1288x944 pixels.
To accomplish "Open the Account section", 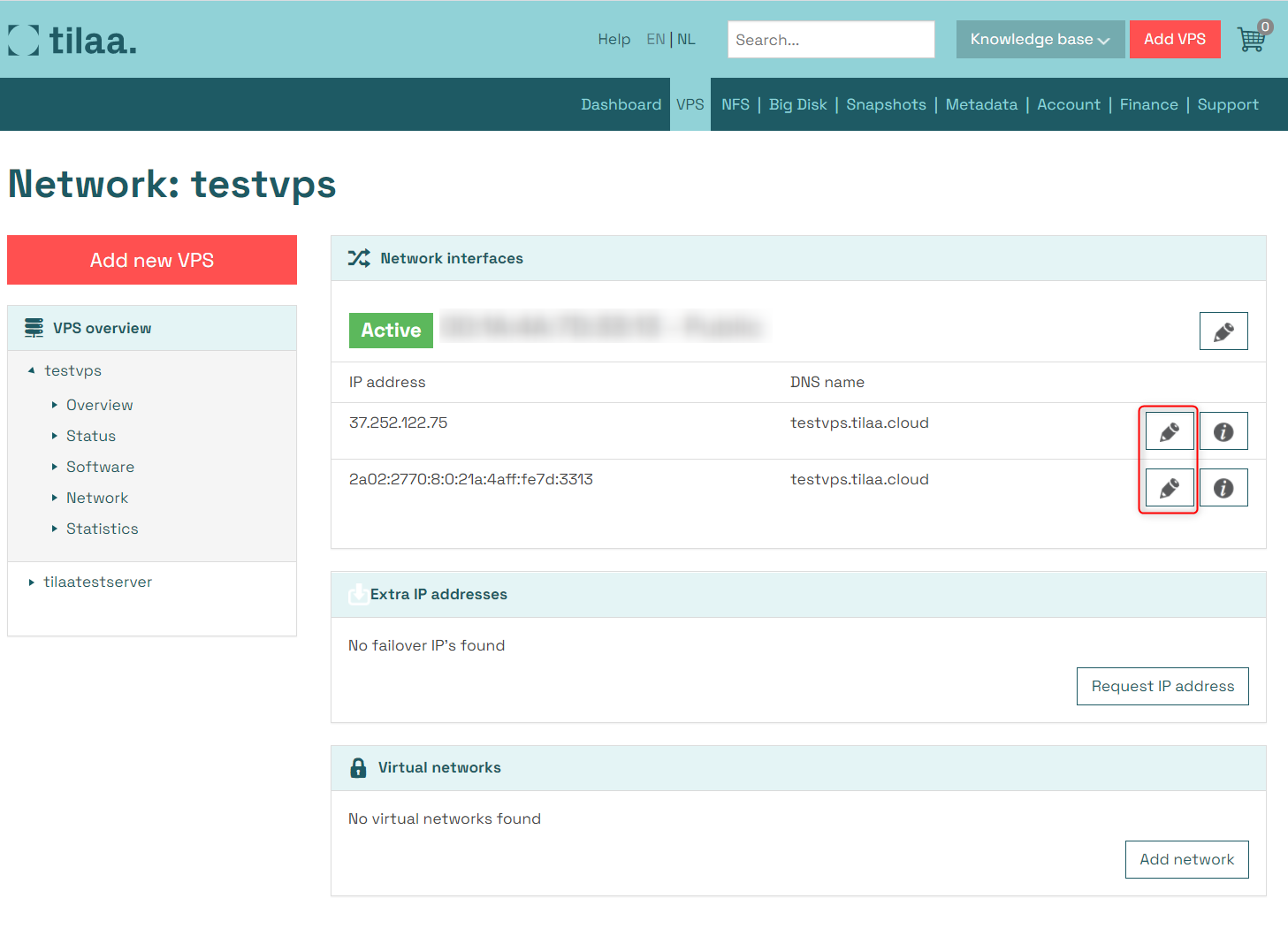I will 1069,104.
